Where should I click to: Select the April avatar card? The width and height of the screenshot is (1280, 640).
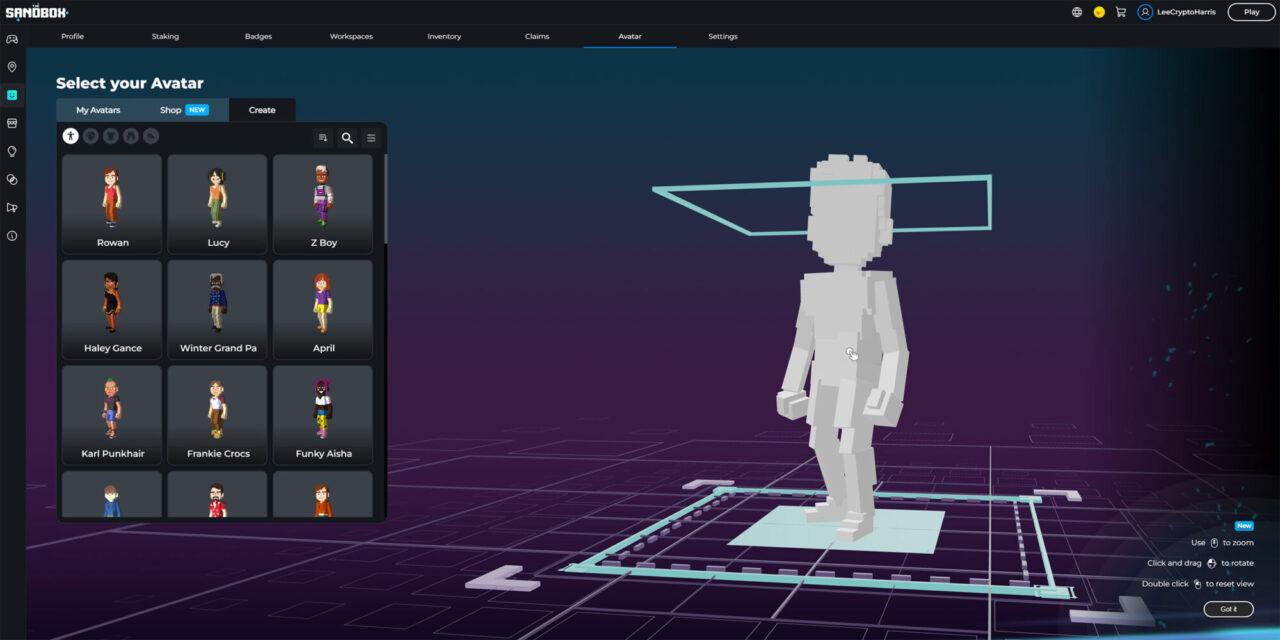(x=323, y=309)
